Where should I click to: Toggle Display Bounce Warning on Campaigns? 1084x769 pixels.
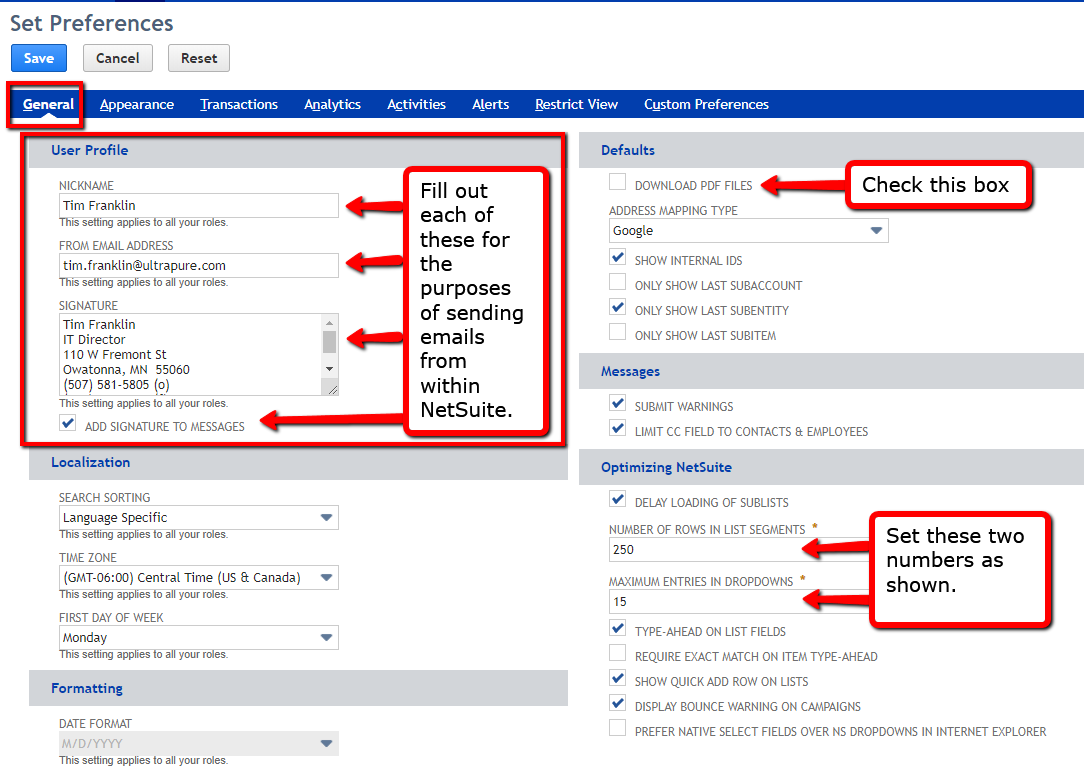(617, 703)
